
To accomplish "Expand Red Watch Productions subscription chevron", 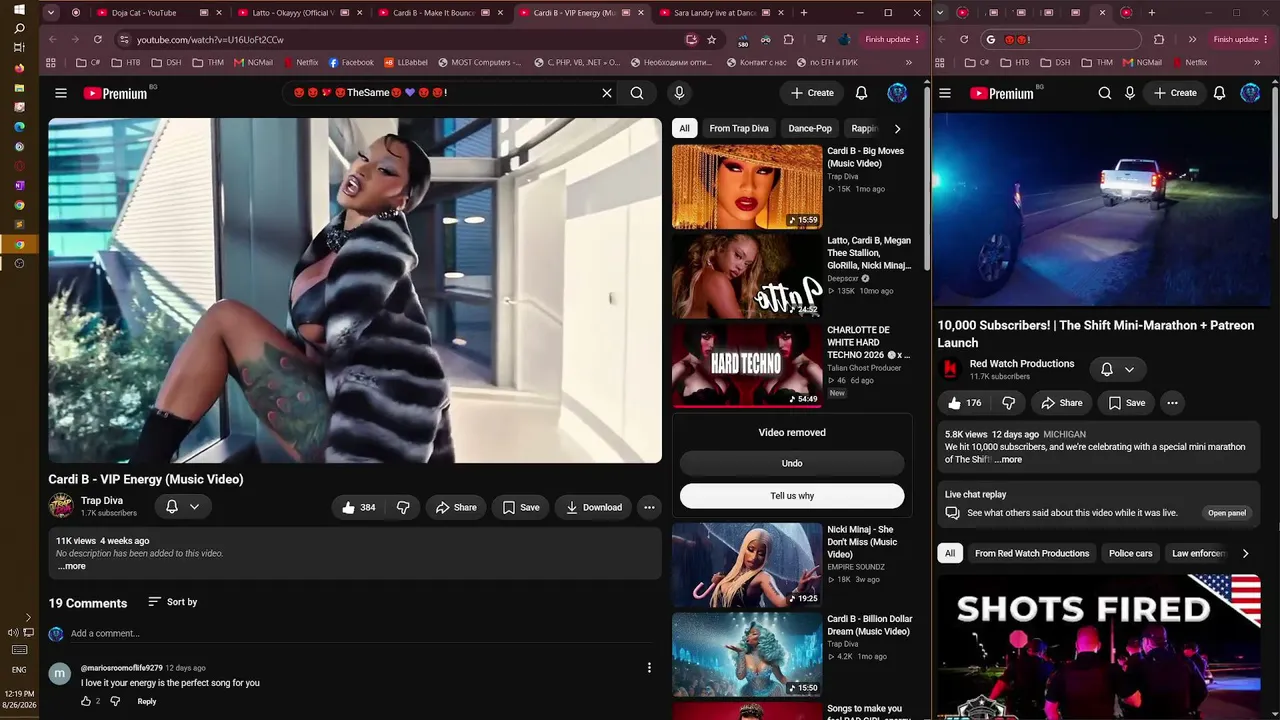I will [1129, 369].
